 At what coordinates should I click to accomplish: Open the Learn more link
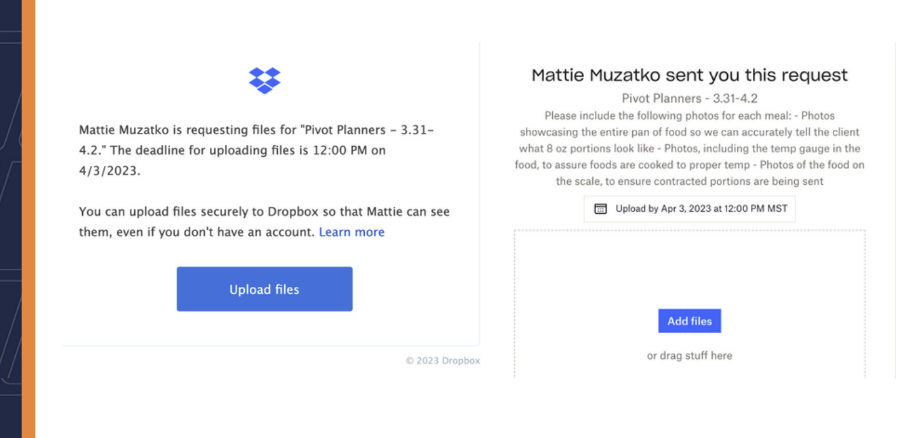coord(351,232)
